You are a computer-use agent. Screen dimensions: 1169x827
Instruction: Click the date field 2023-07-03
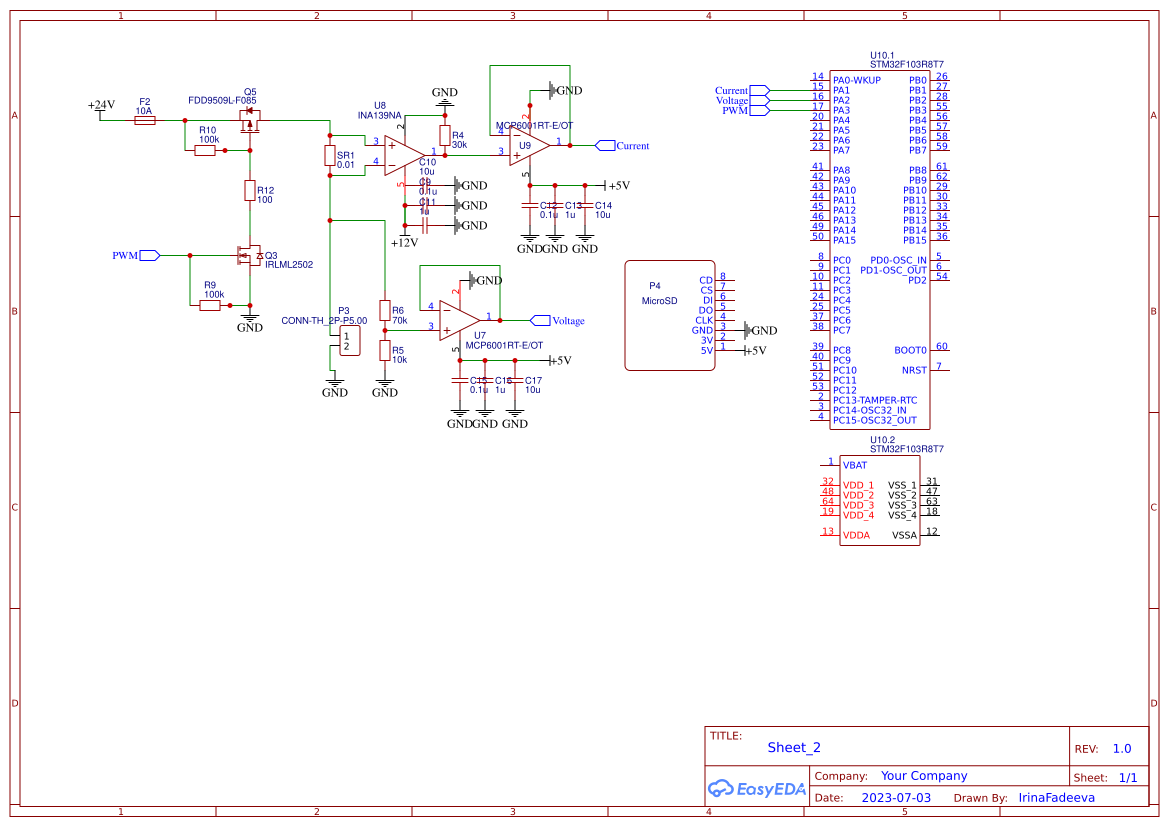click(x=897, y=796)
